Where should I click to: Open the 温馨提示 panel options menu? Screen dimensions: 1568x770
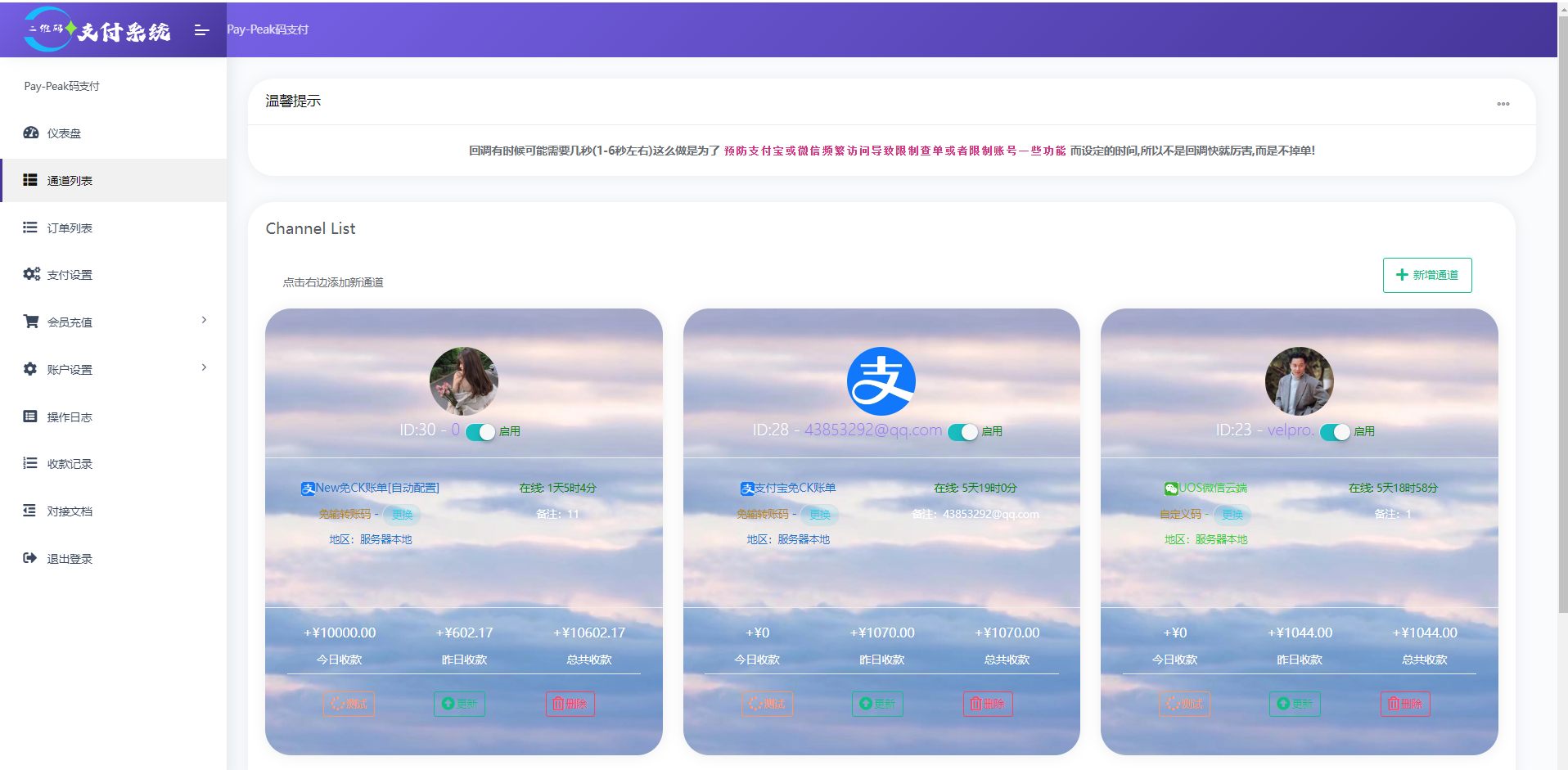pos(1503,103)
